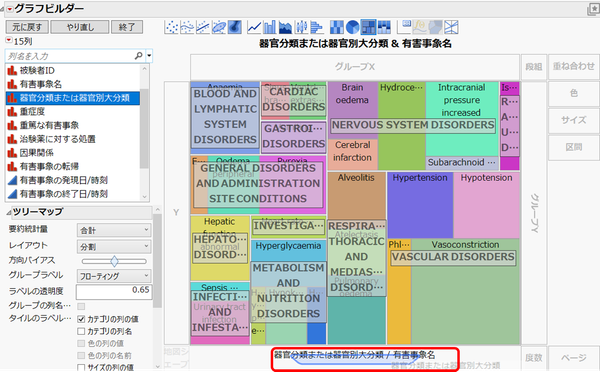Image resolution: width=600 pixels, height=372 pixels.
Task: Select the Bar chart element icon
Action: coord(270,27)
